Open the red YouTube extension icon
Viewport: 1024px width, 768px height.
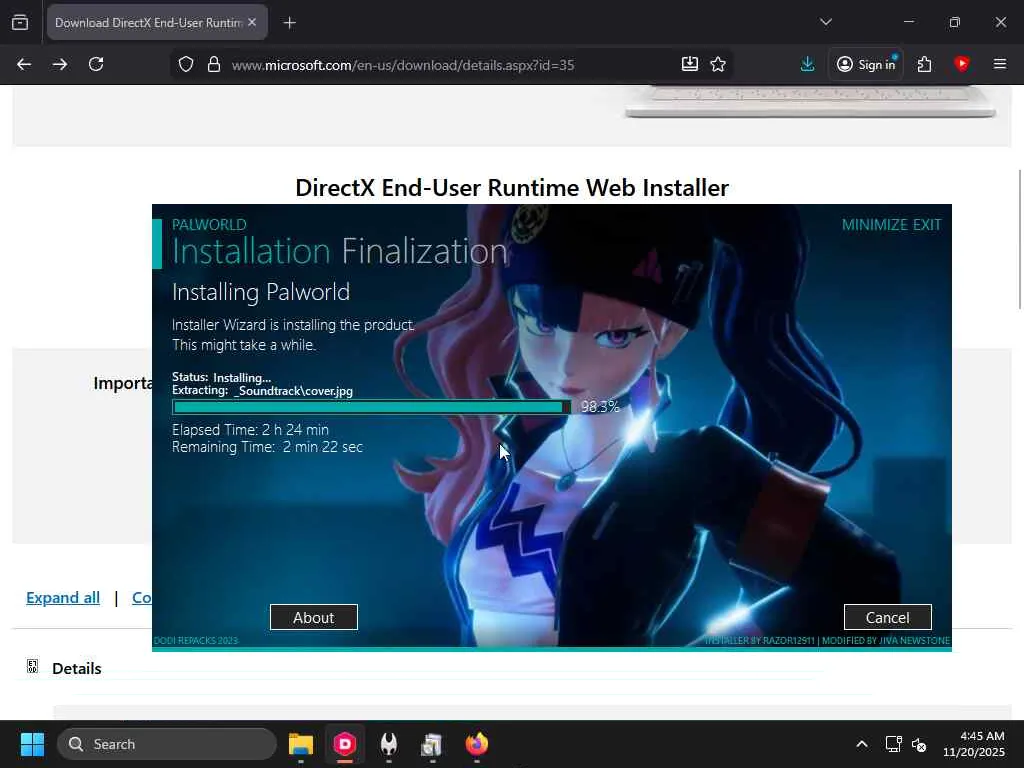point(961,64)
